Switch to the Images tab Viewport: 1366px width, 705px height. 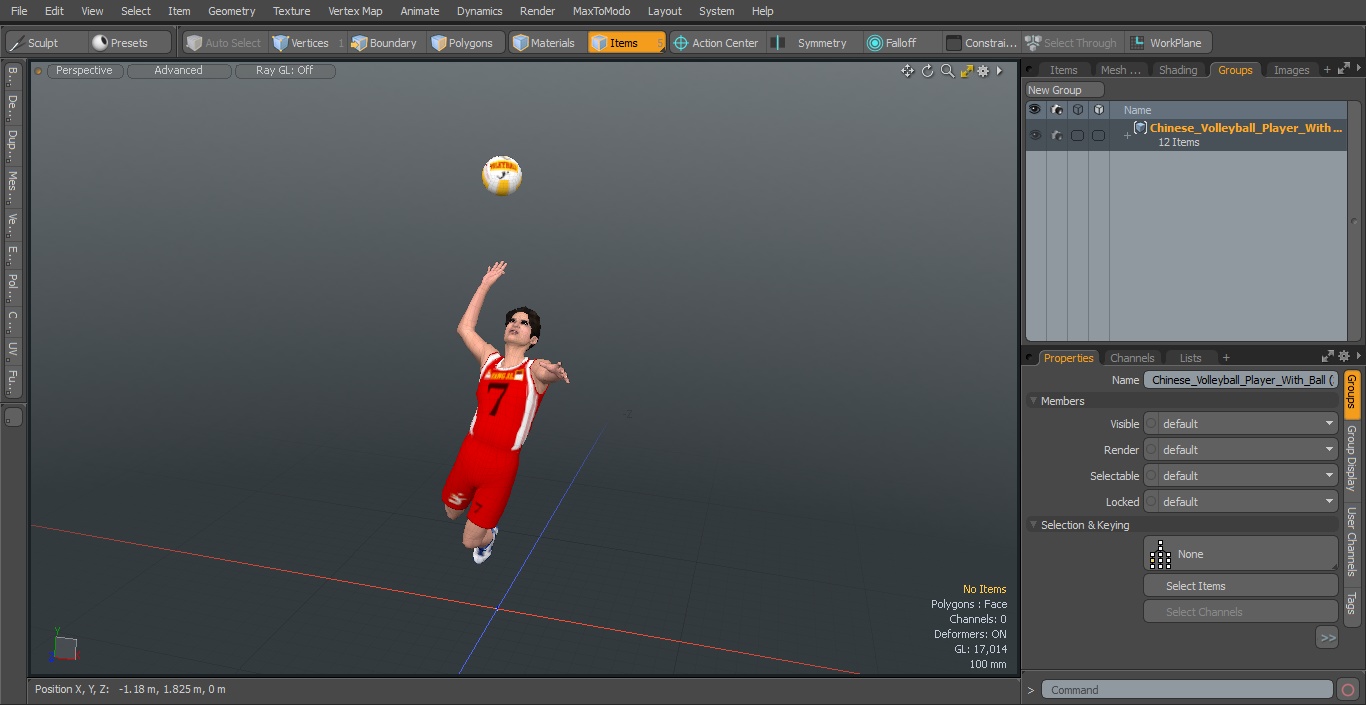1291,70
